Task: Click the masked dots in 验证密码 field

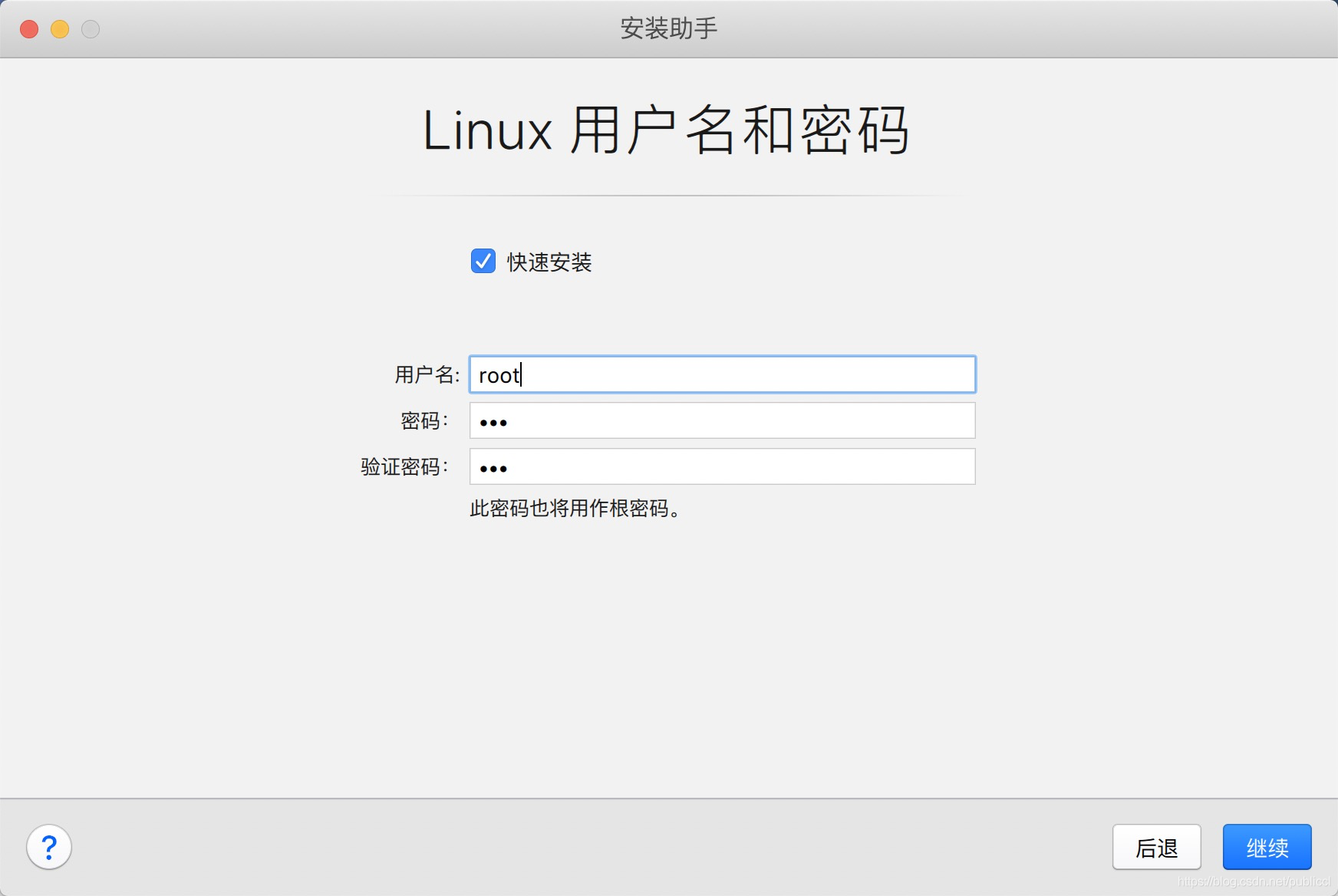Action: coord(493,469)
